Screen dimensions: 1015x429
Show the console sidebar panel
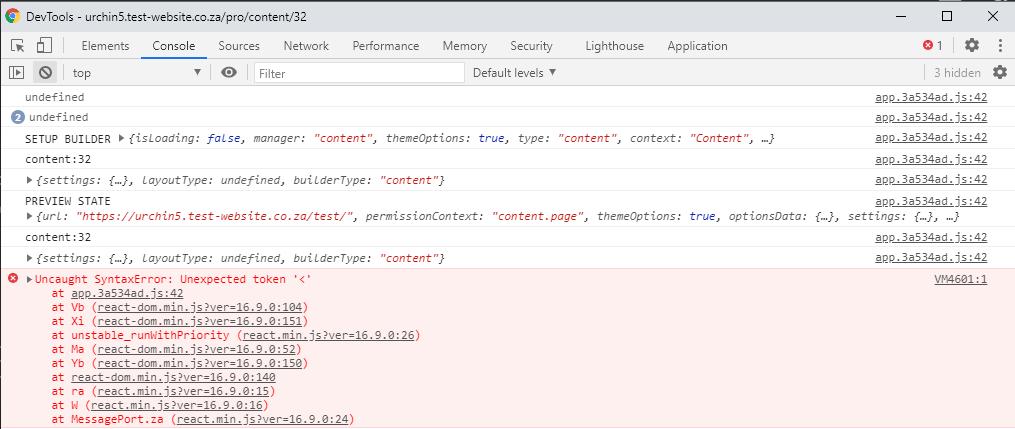click(x=17, y=73)
